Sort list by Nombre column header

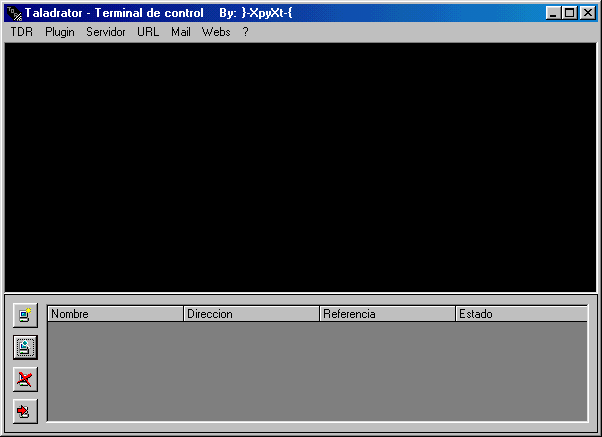(115, 314)
